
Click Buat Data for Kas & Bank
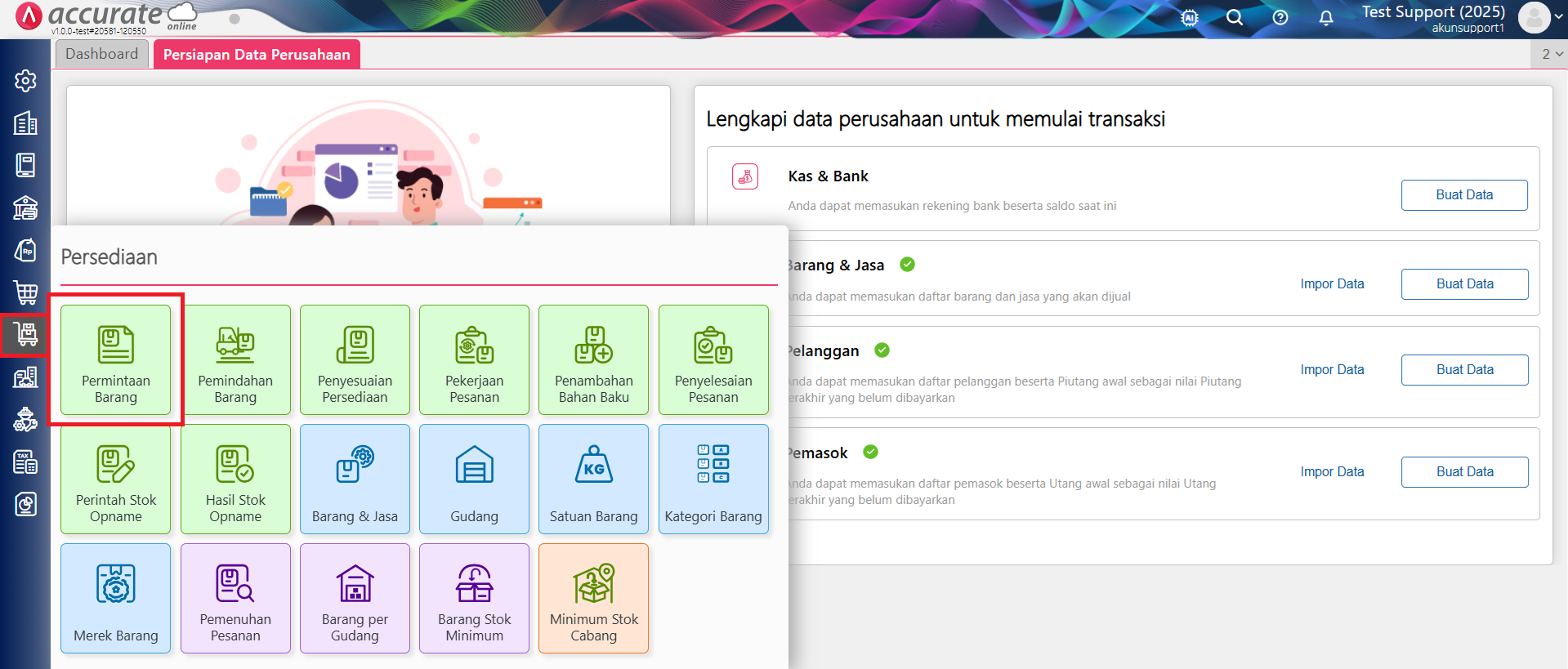1463,195
